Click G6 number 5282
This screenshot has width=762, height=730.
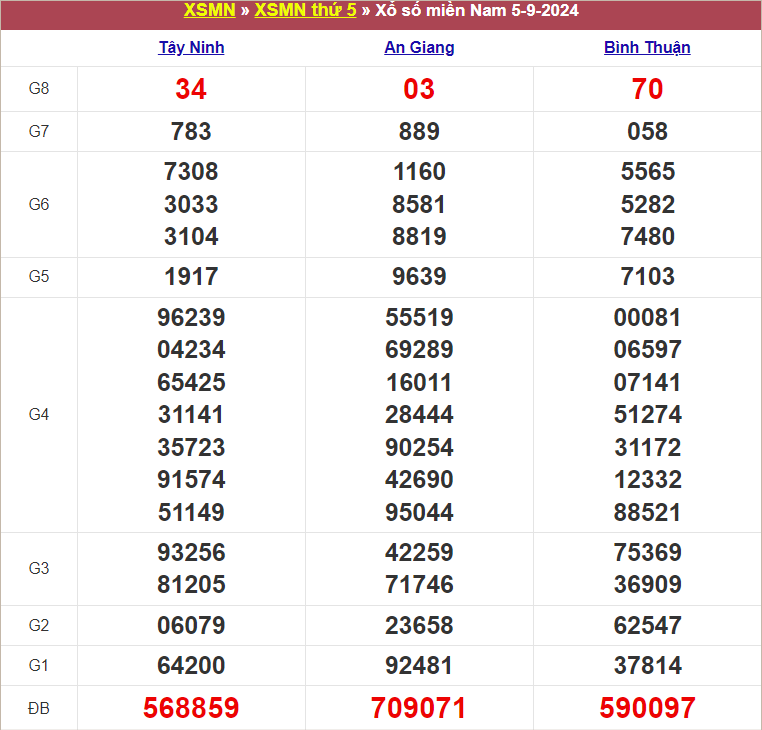(647, 204)
